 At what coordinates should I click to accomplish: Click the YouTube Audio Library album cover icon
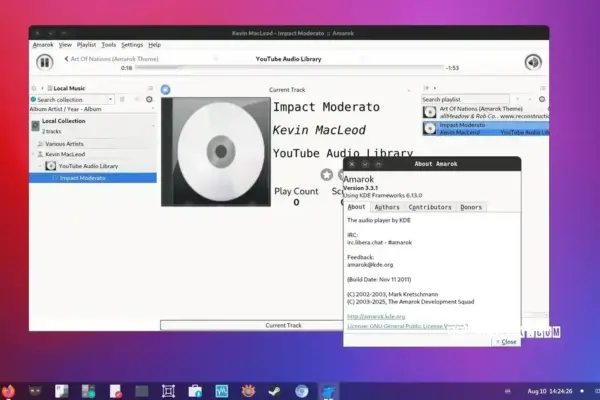[51, 166]
